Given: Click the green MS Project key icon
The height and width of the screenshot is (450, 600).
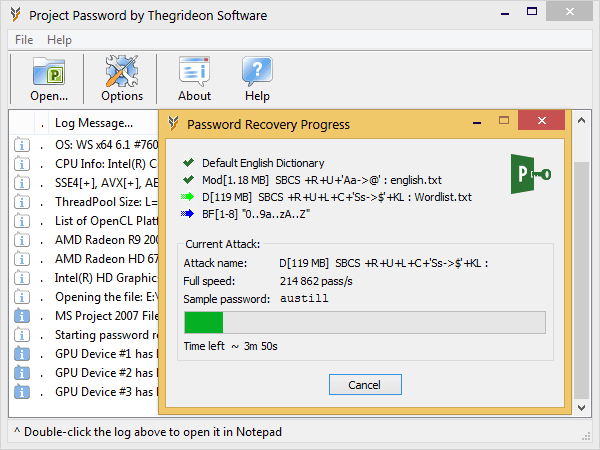Looking at the screenshot, I should coord(531,174).
